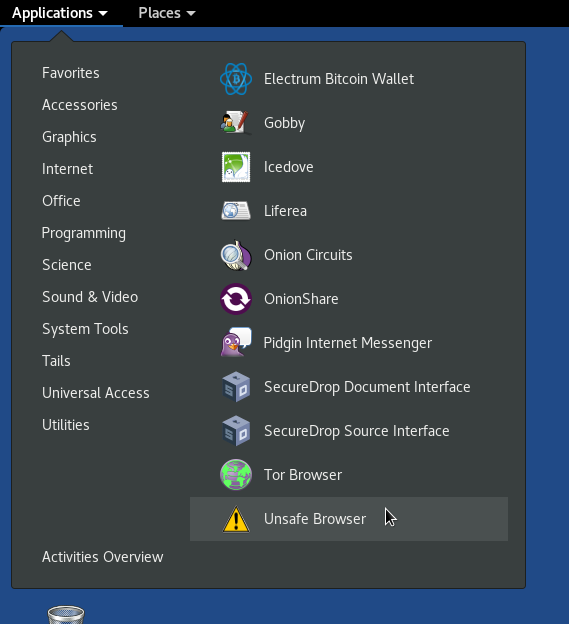
Task: Open SecureDrop Document Interface text label
Action: [x=367, y=387]
